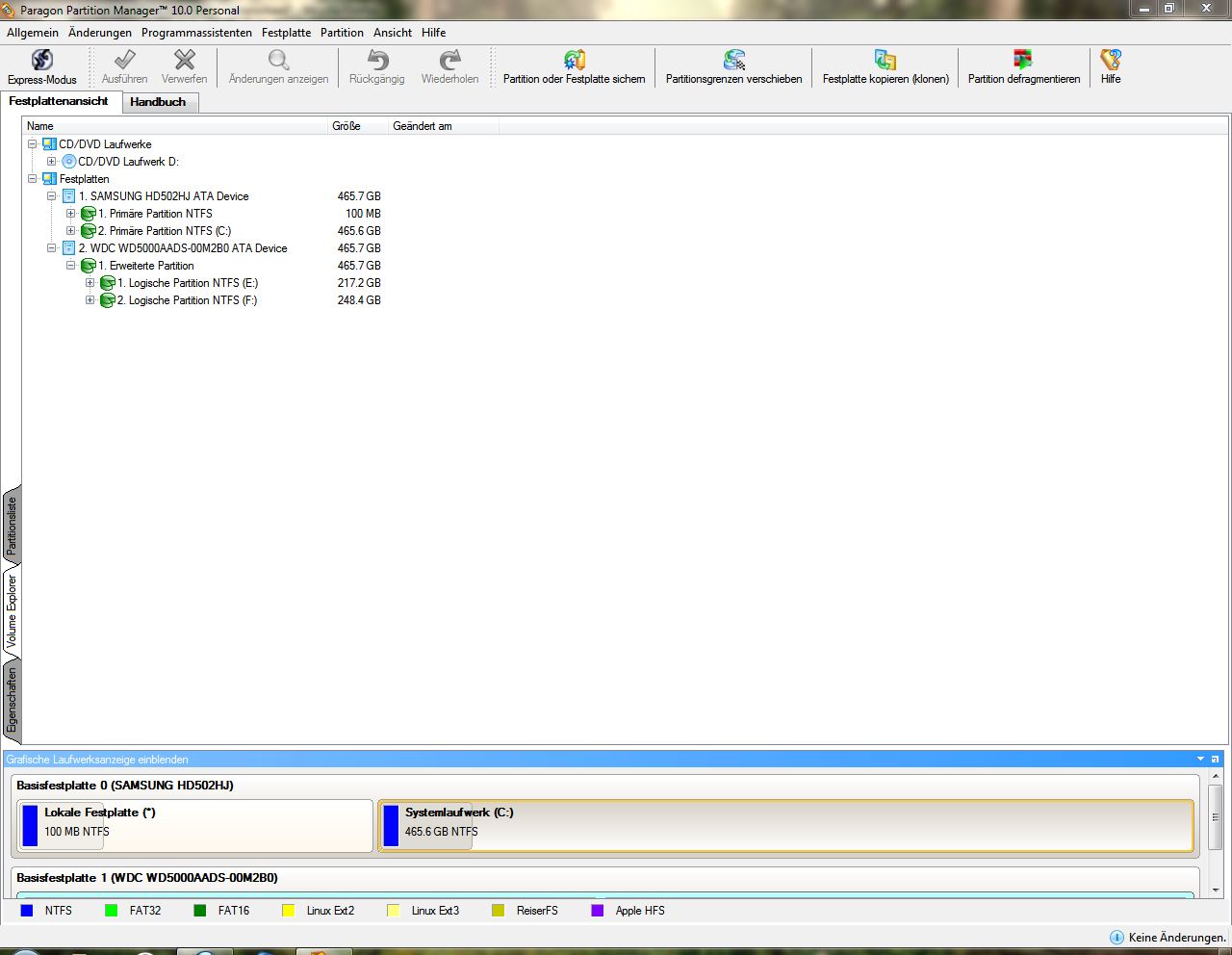Viewport: 1232px width, 955px height.
Task: Start Partition defragmentieren
Action: tap(1023, 67)
